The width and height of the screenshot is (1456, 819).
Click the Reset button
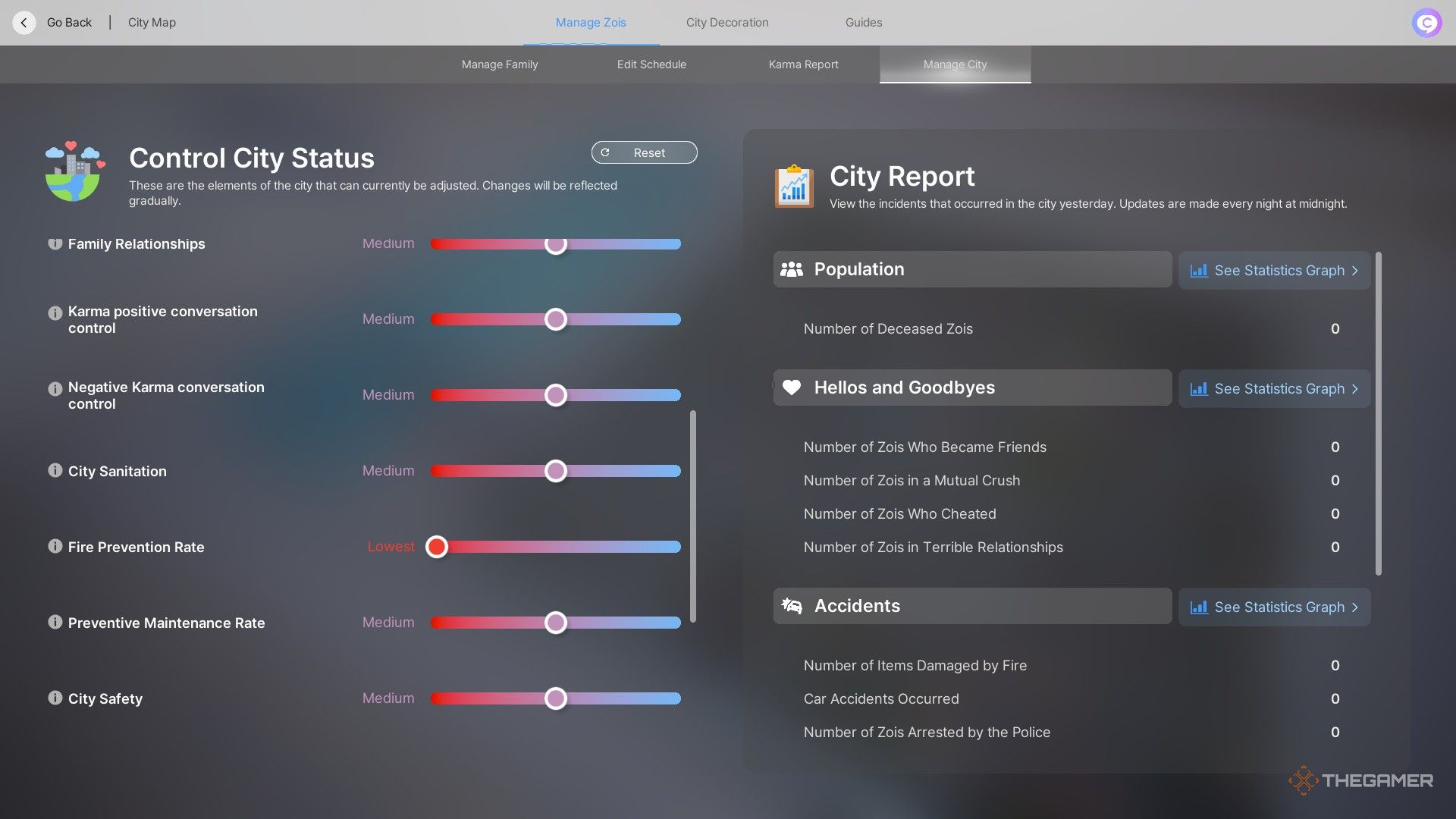[644, 152]
